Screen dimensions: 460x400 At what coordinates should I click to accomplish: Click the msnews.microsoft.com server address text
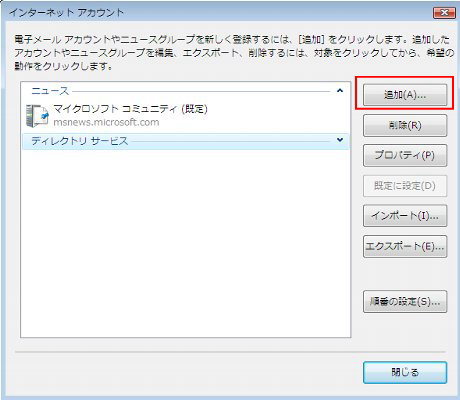click(106, 122)
